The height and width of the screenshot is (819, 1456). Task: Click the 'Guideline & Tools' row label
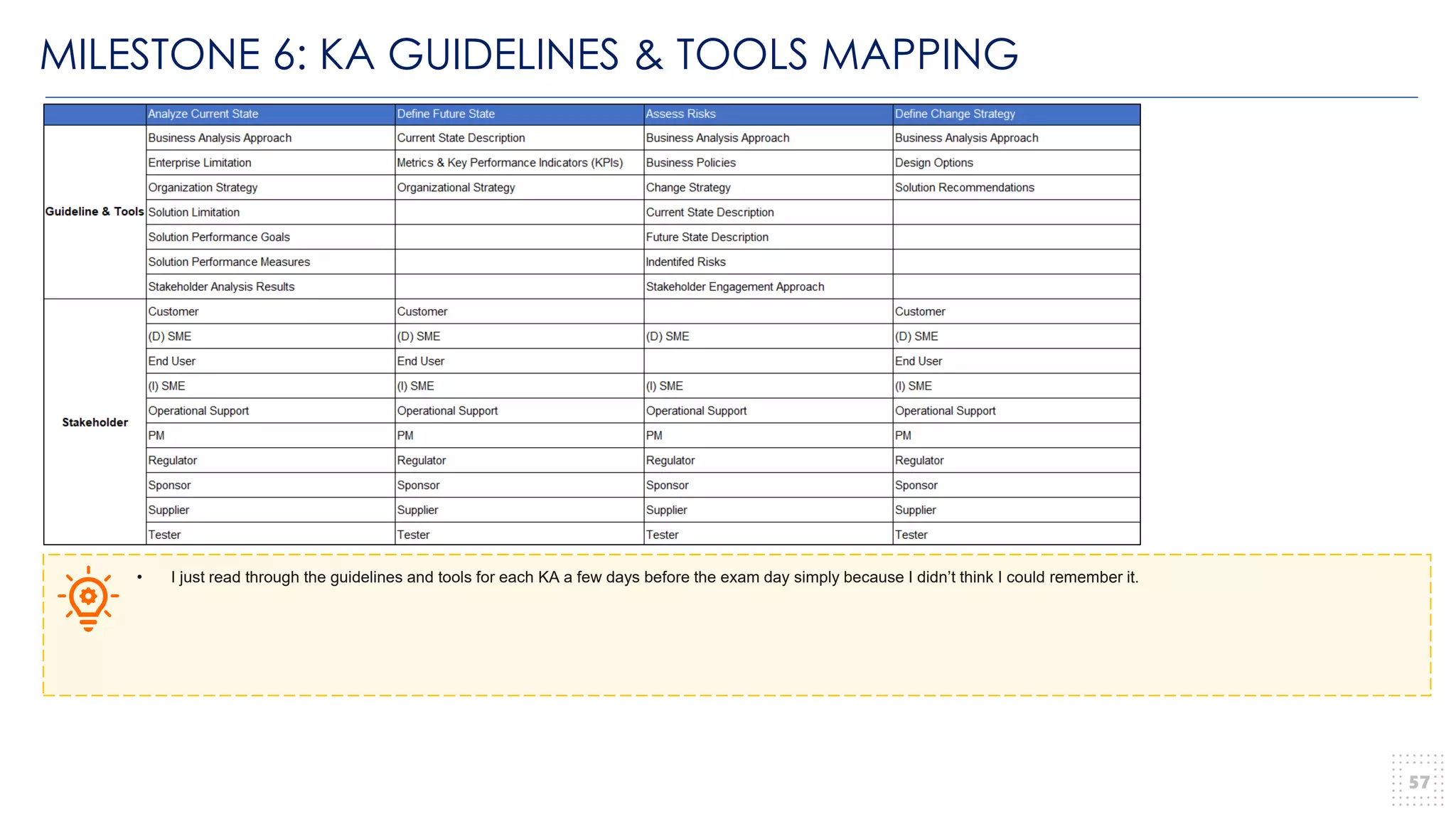point(95,212)
